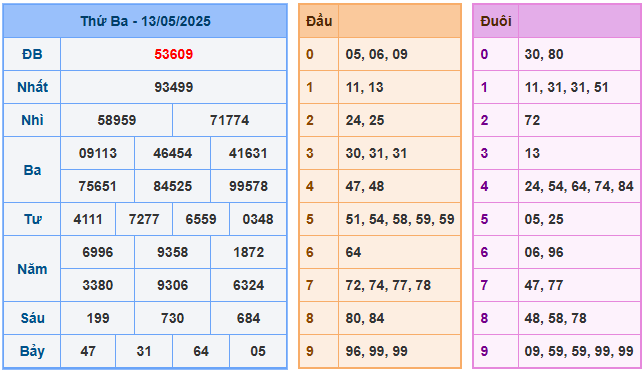Select Nhì prize number 71774
This screenshot has height=370, width=643.
coord(229,120)
